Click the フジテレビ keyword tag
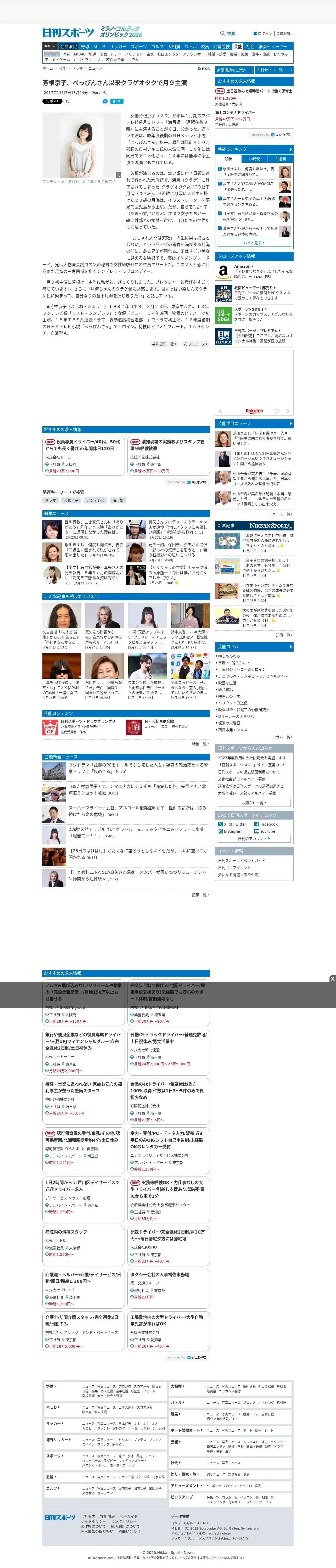Image resolution: width=336 pixels, height=1568 pixels. (95, 500)
